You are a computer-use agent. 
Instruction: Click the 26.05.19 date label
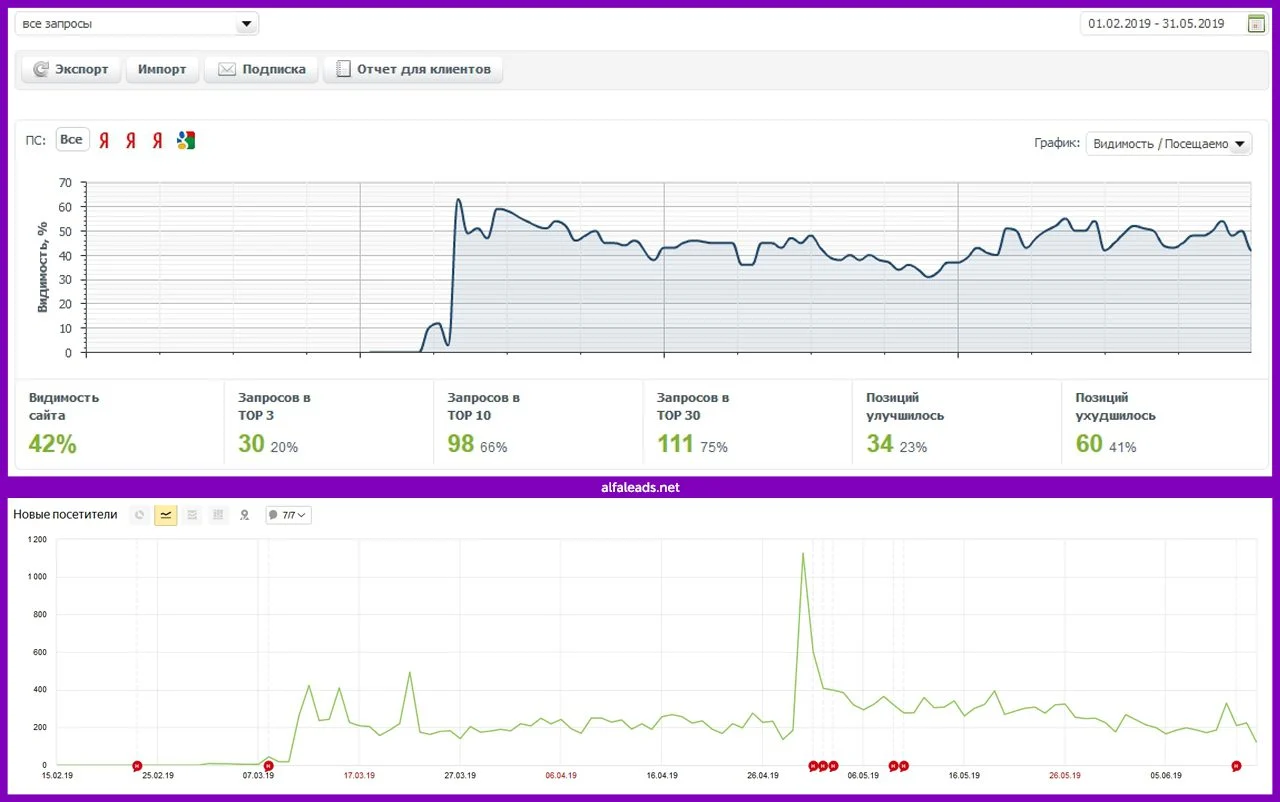pyautogui.click(x=1065, y=775)
